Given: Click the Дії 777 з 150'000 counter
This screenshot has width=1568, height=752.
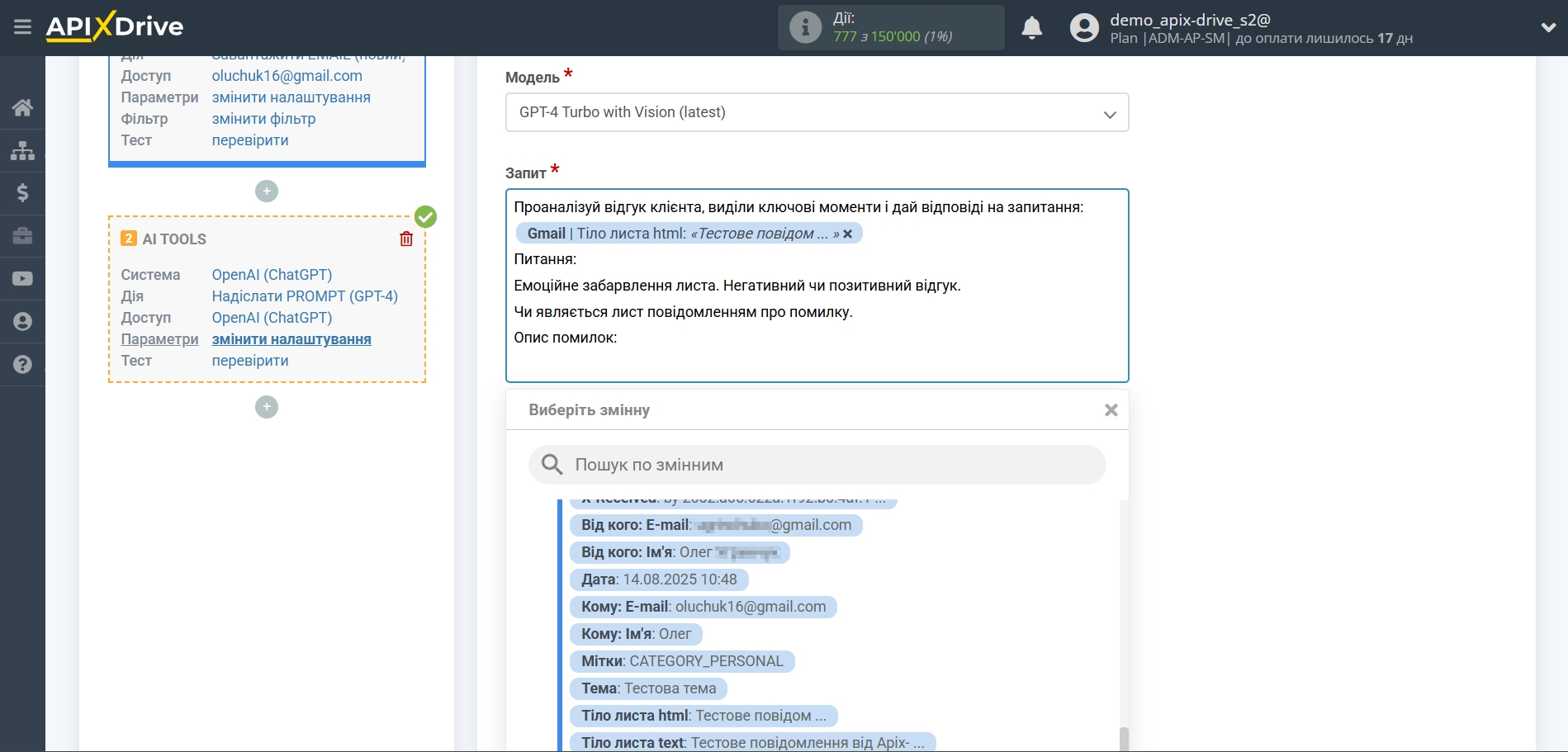Looking at the screenshot, I should point(892,28).
